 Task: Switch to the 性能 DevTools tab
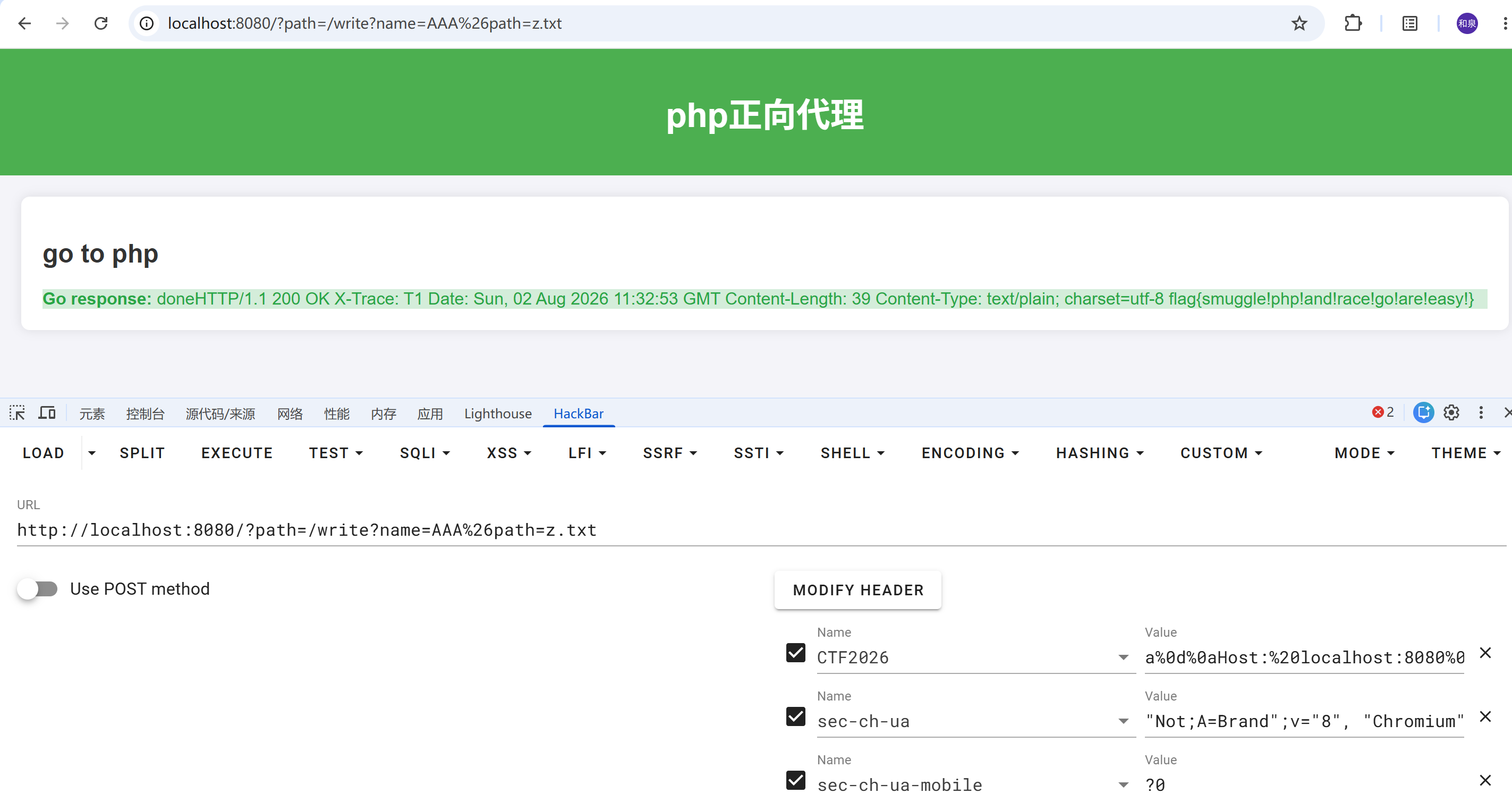336,414
